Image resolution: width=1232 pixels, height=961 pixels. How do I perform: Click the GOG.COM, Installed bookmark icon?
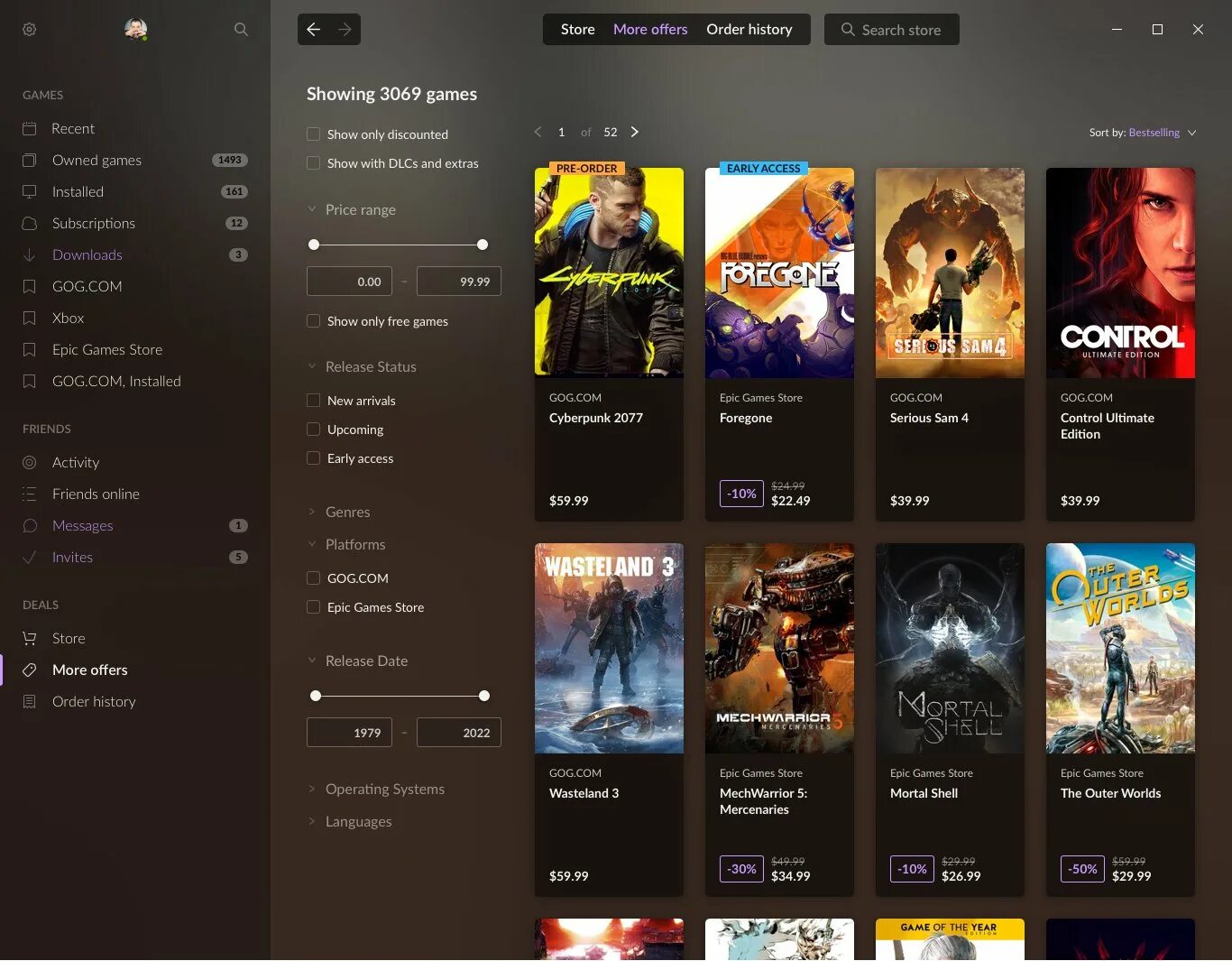coord(30,382)
